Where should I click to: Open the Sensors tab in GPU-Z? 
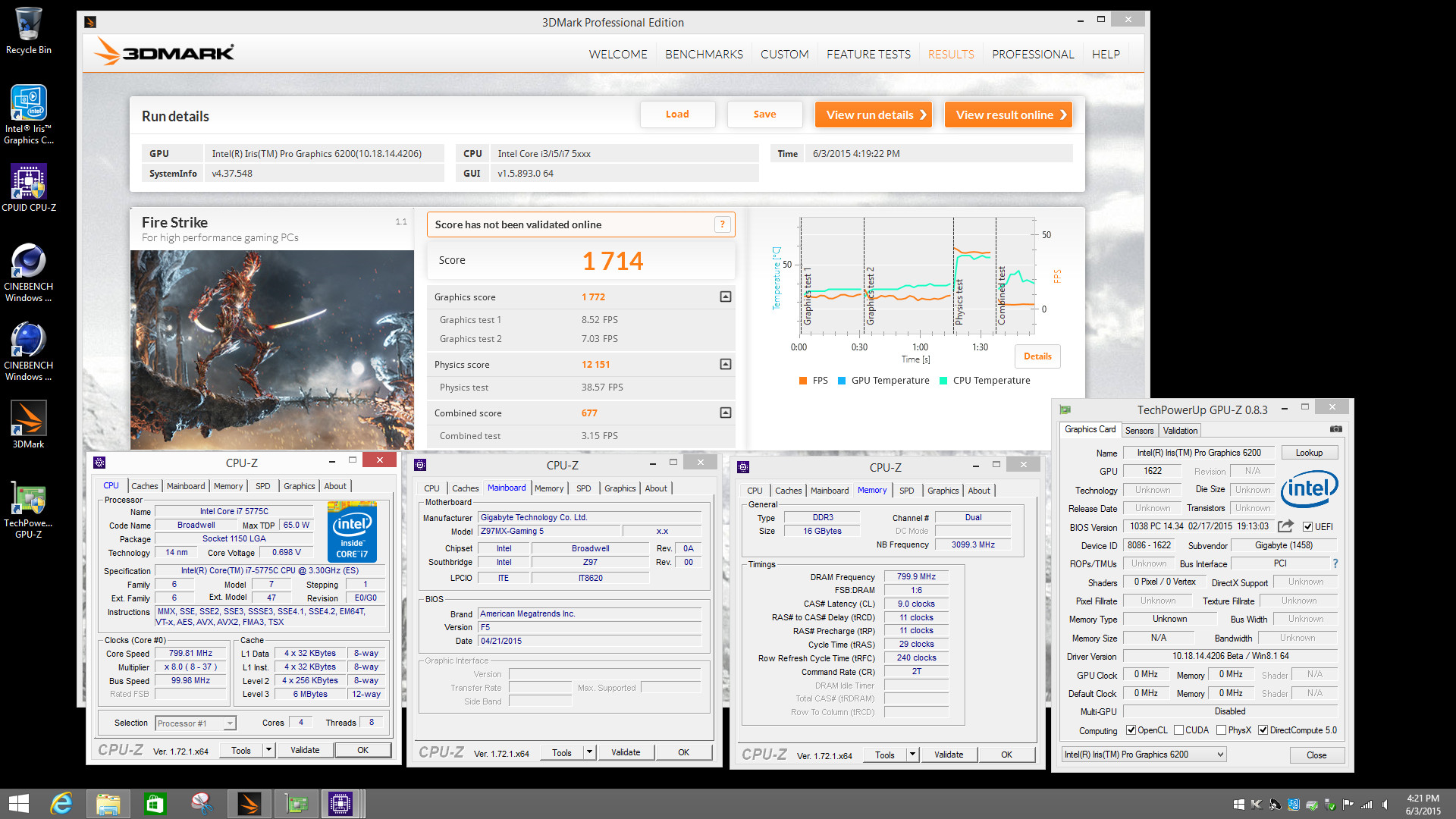coord(1139,430)
